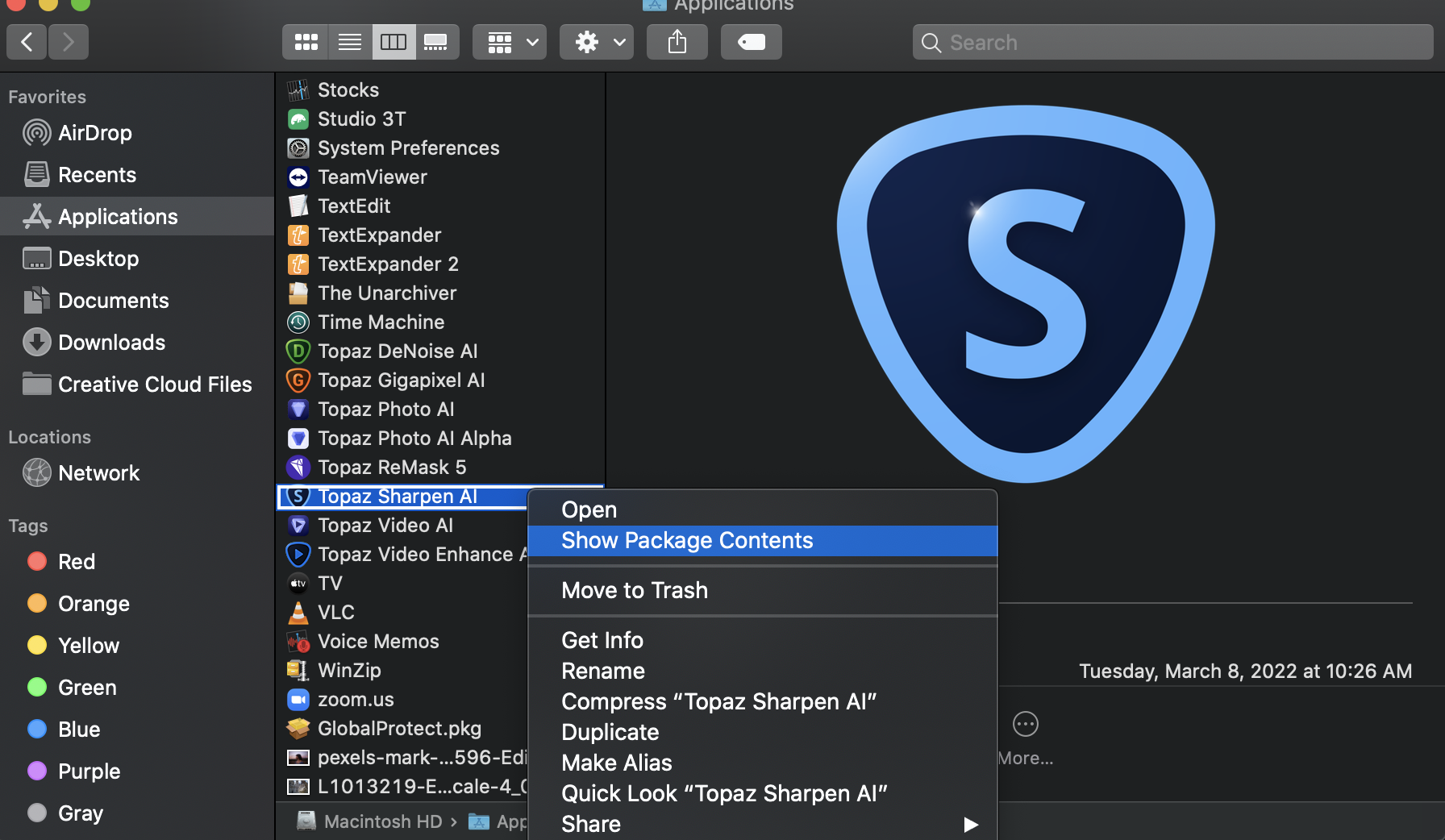This screenshot has height=840, width=1445.
Task: Open Documents in the sidebar
Action: [137, 301]
